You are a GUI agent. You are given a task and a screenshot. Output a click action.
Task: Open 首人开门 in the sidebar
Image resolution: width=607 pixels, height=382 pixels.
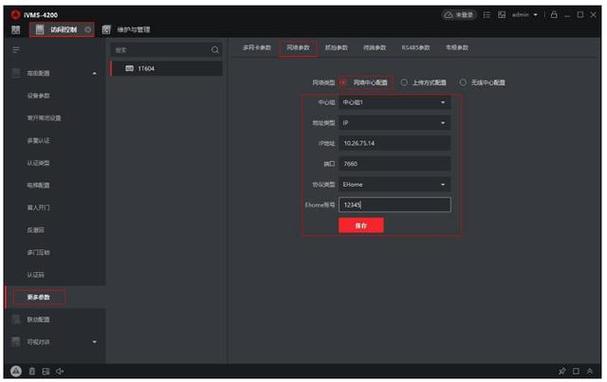38,208
